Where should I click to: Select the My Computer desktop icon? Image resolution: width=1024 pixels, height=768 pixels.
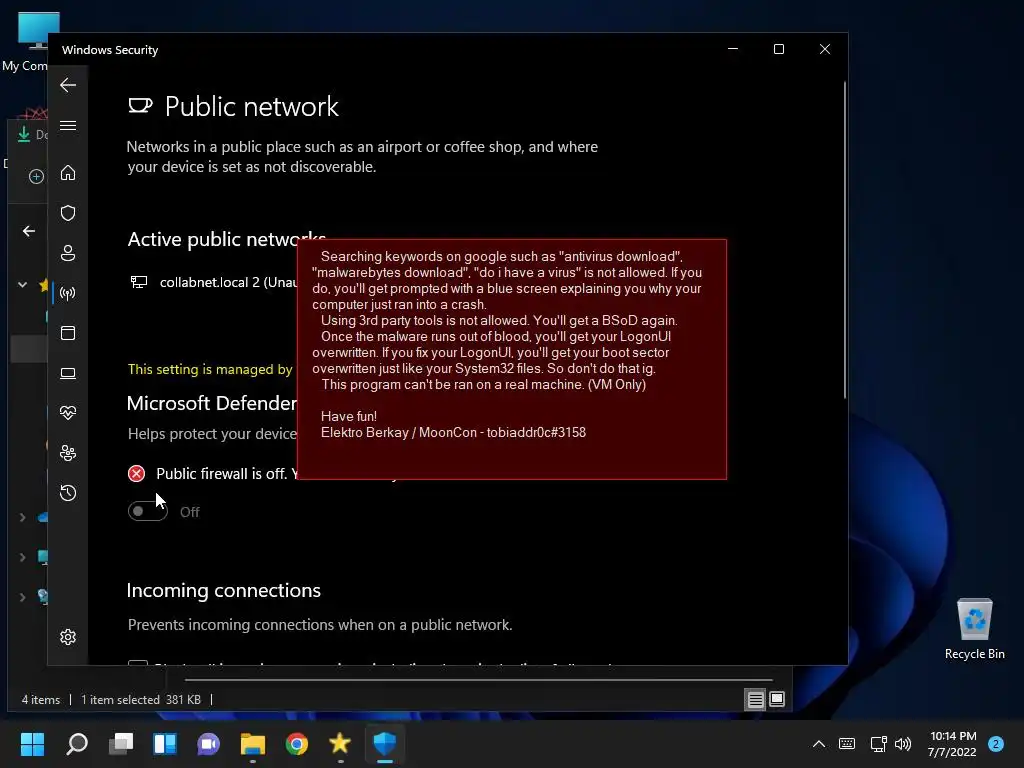[x=26, y=40]
